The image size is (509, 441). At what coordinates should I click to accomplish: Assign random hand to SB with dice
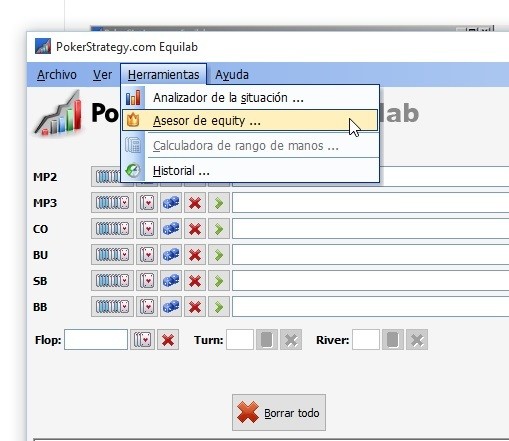click(171, 280)
